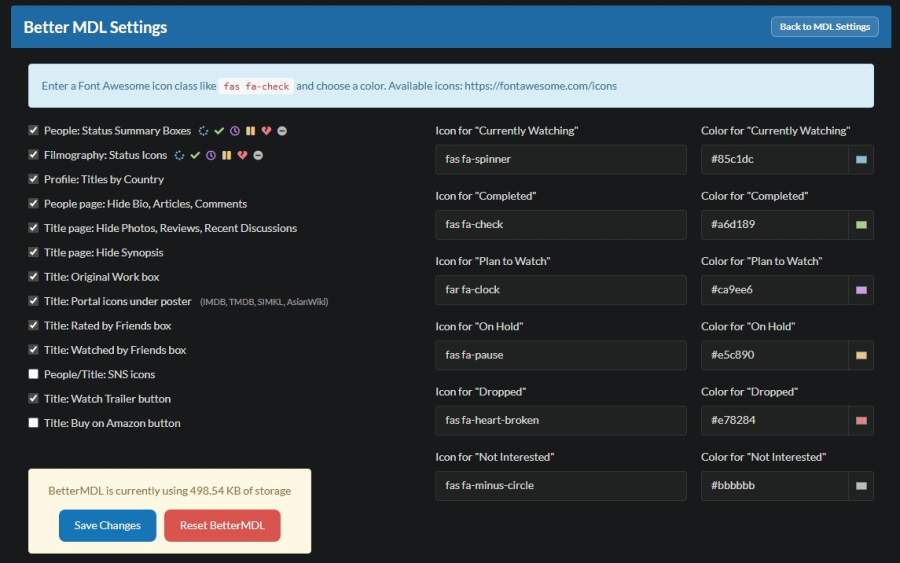Viewport: 900px width, 563px height.
Task: Click storage usage text 498.54 KB
Action: tap(169, 491)
